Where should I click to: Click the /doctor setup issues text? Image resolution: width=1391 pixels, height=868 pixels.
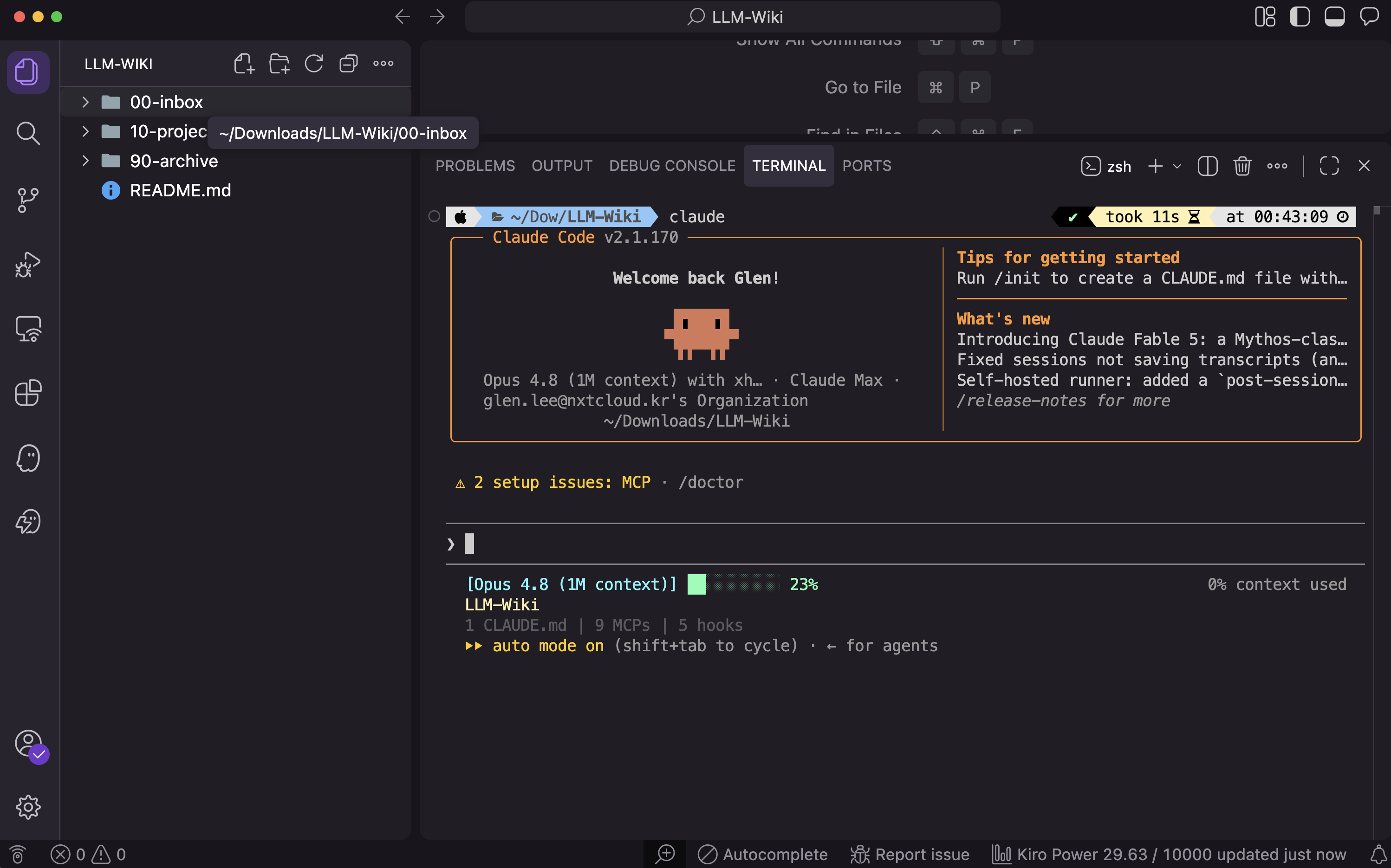(x=711, y=482)
